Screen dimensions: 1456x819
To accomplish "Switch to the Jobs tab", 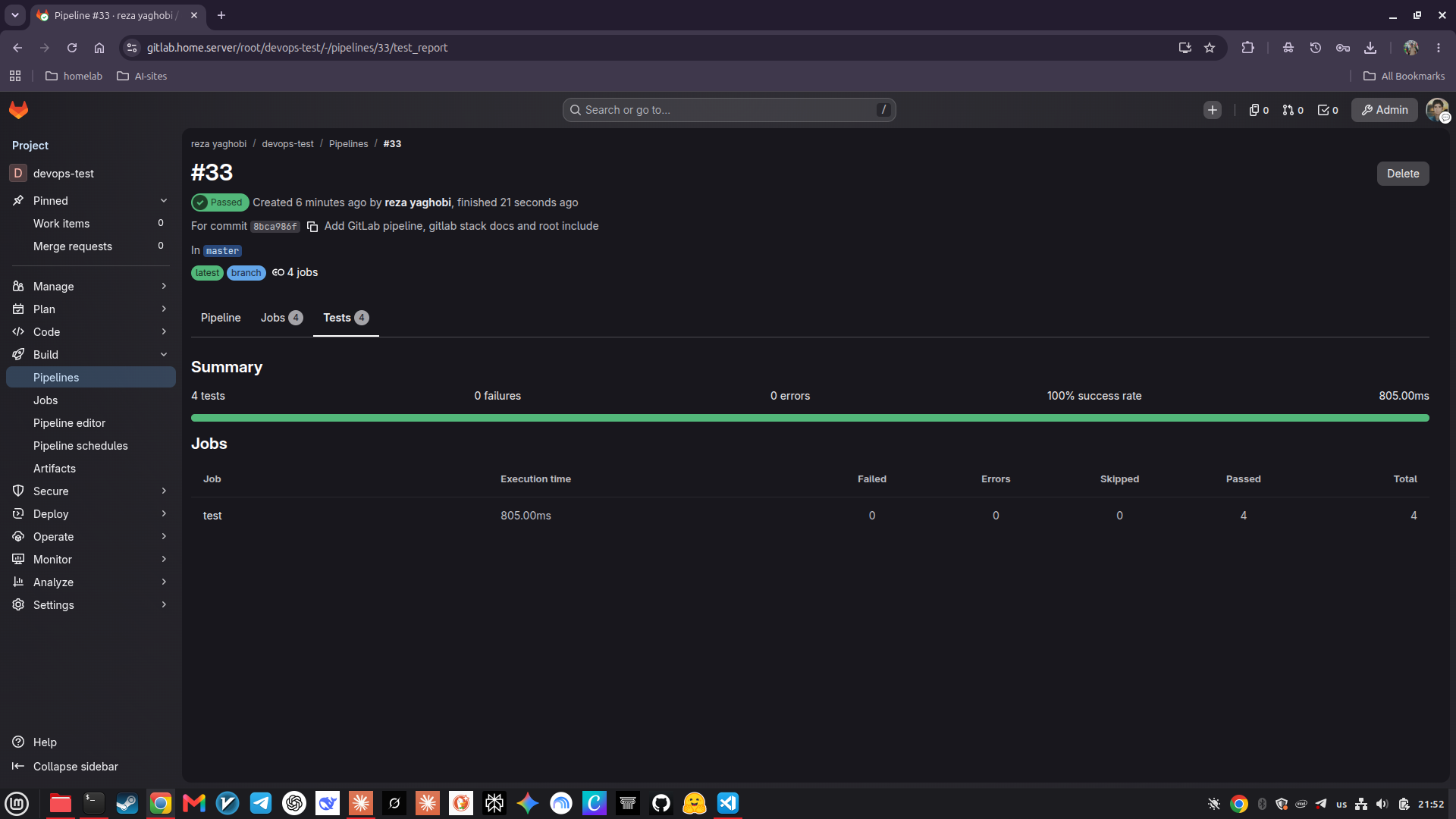I will click(281, 318).
